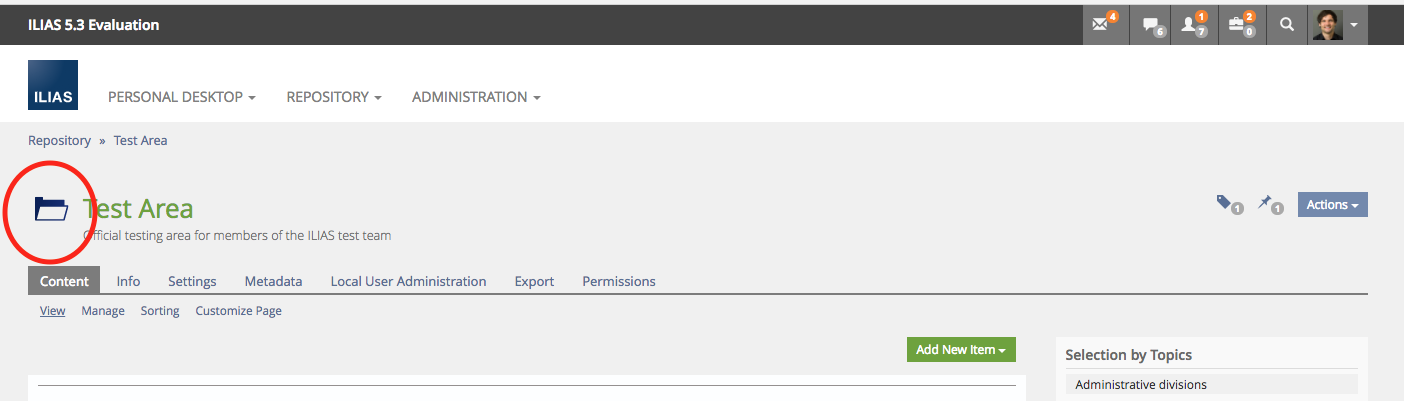Select the Manage sub-tab
1404x401 pixels.
(x=103, y=311)
